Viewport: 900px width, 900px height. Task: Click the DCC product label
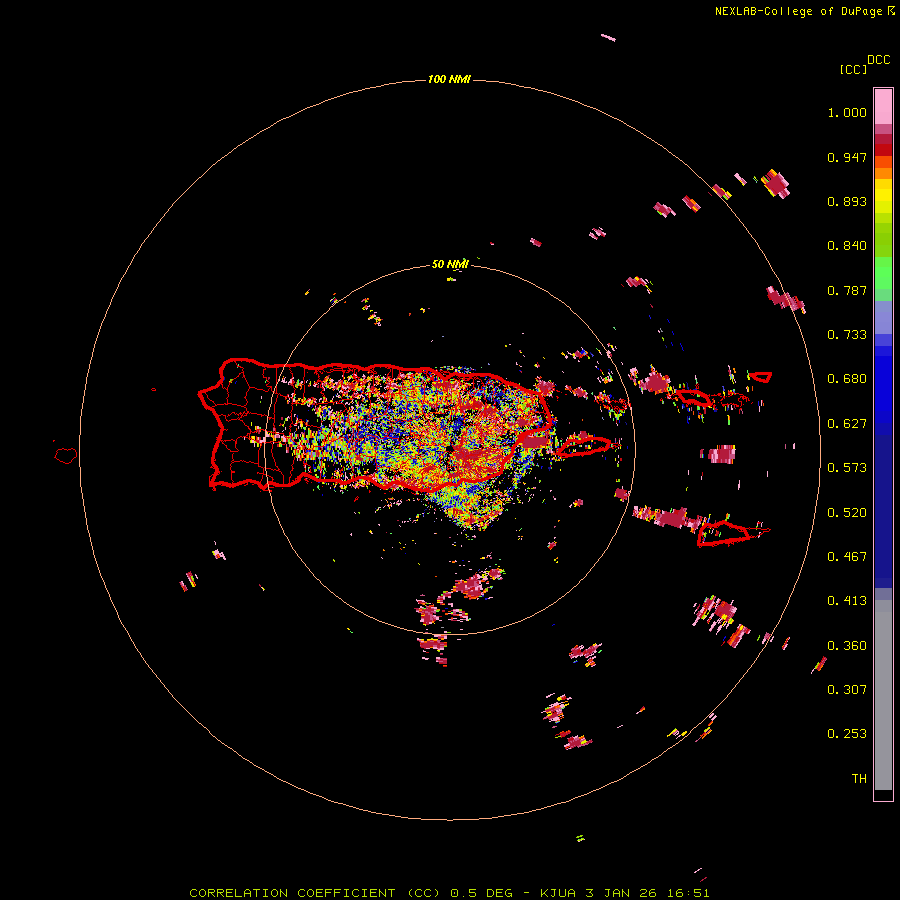879,60
